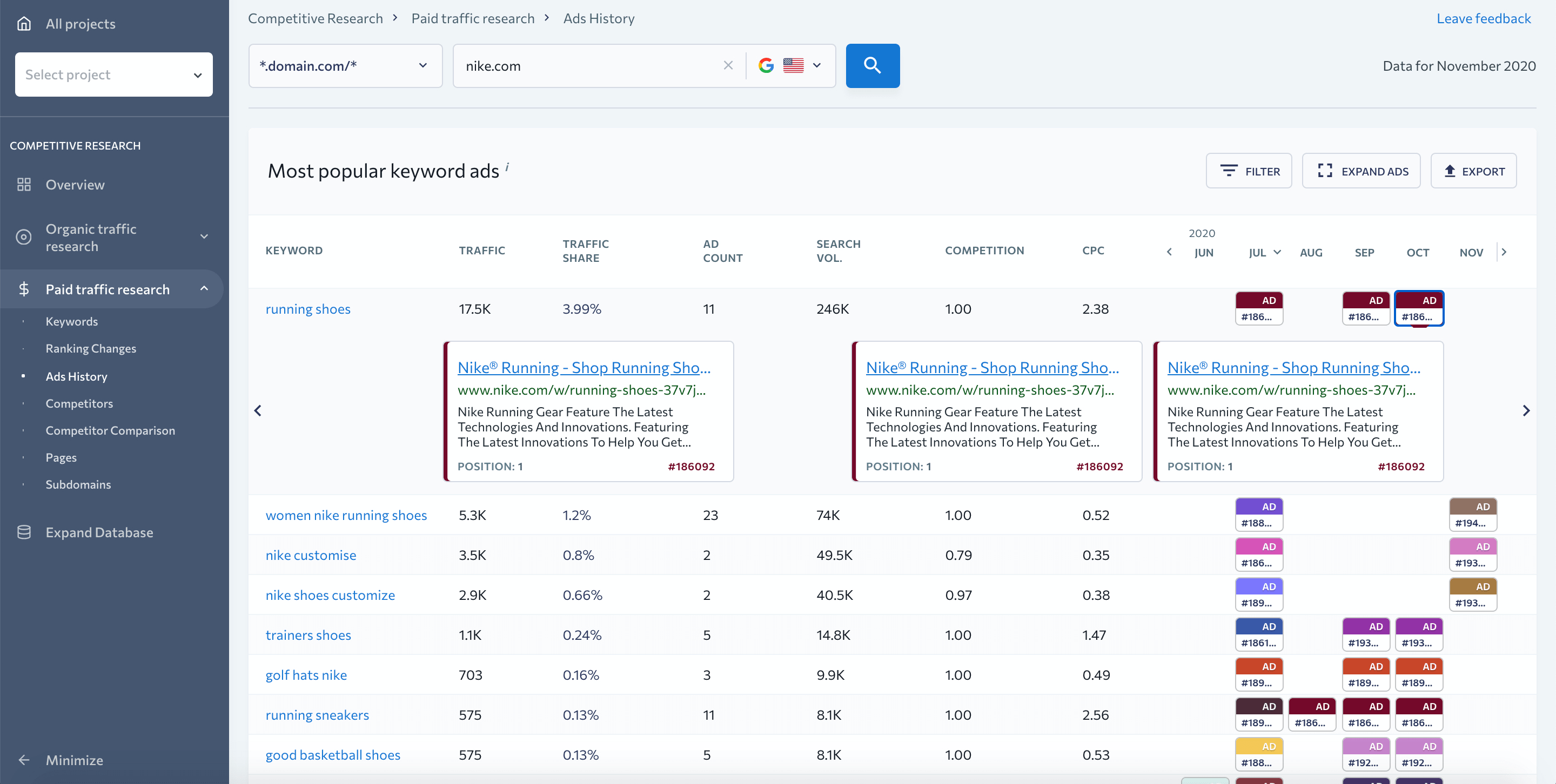Click the AD COUNT column header

coord(722,251)
